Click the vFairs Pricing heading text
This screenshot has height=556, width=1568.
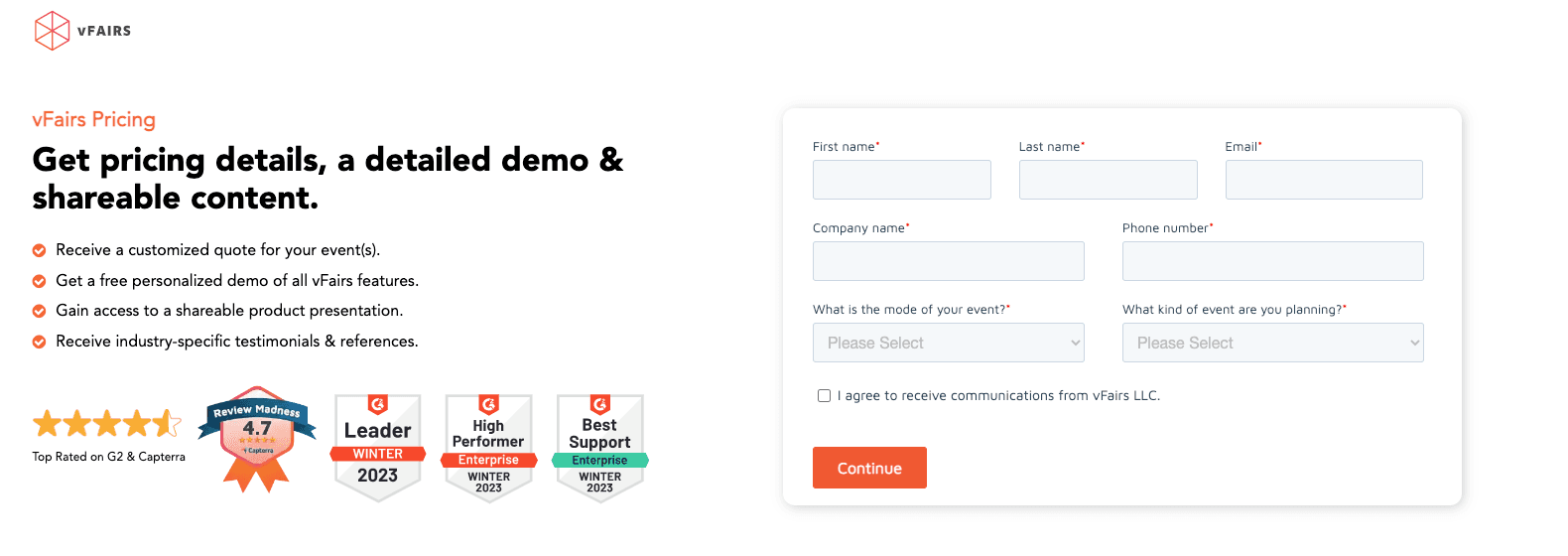coord(94,119)
